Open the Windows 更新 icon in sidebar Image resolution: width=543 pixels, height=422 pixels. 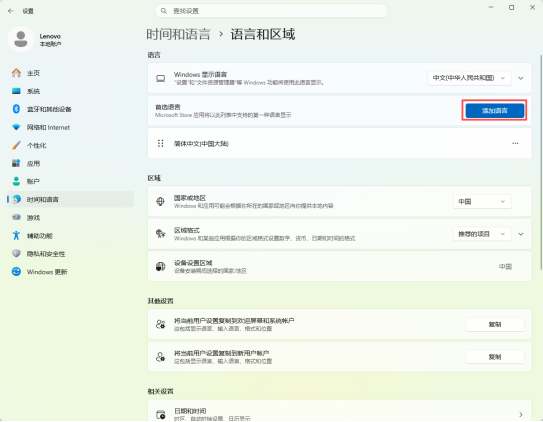[16, 272]
